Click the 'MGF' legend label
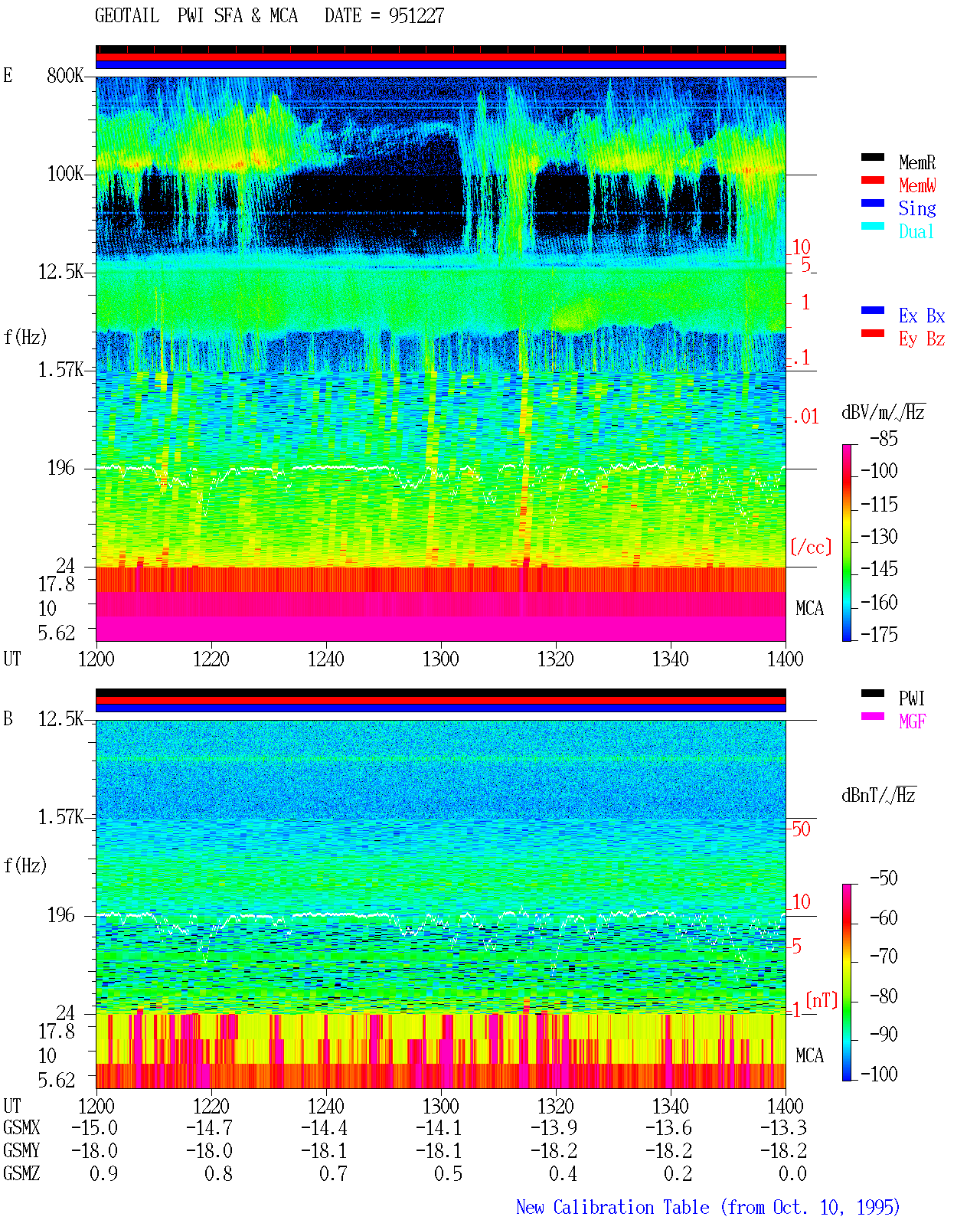Screen dimensions: 980x1220 click(913, 721)
